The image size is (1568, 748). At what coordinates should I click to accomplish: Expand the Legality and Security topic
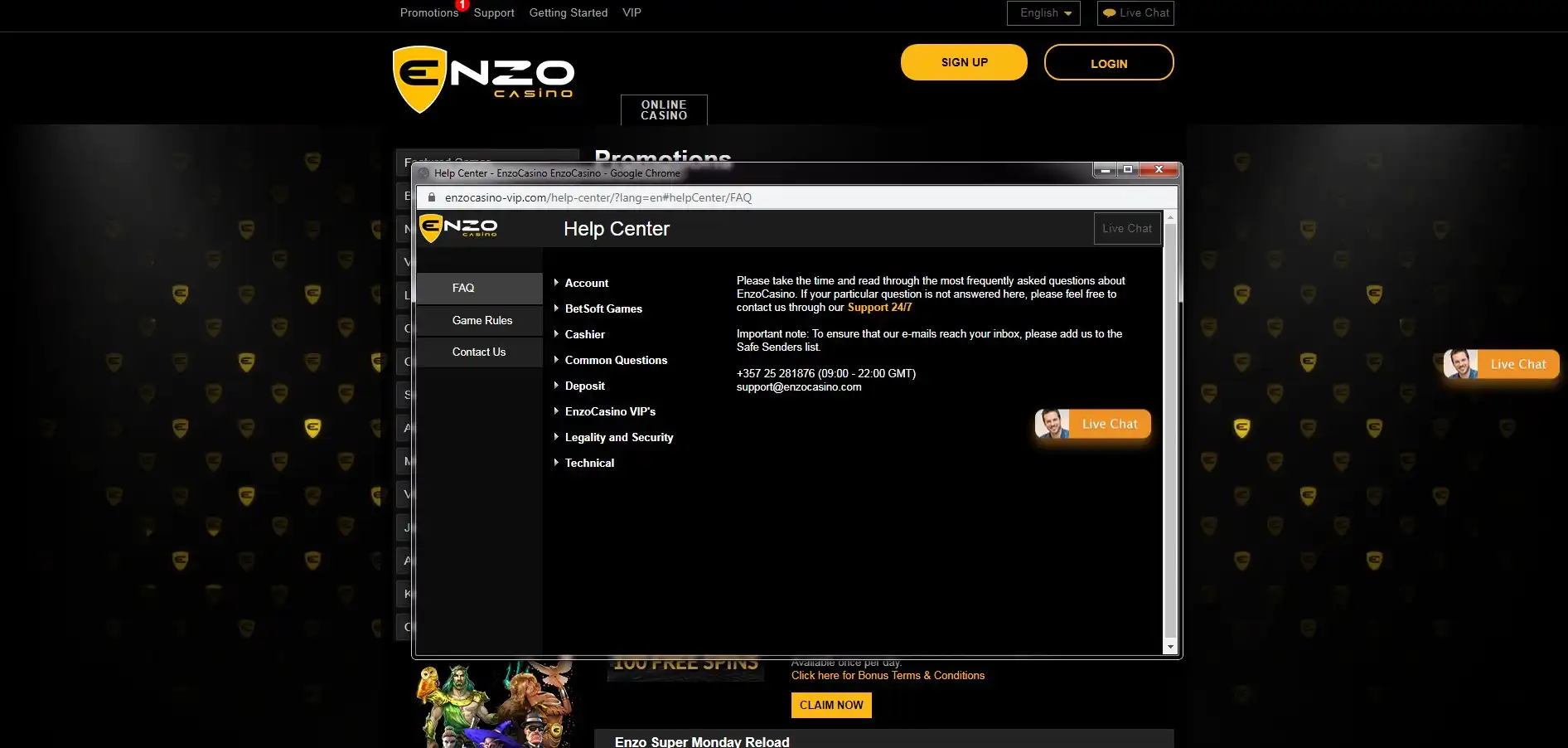point(618,437)
